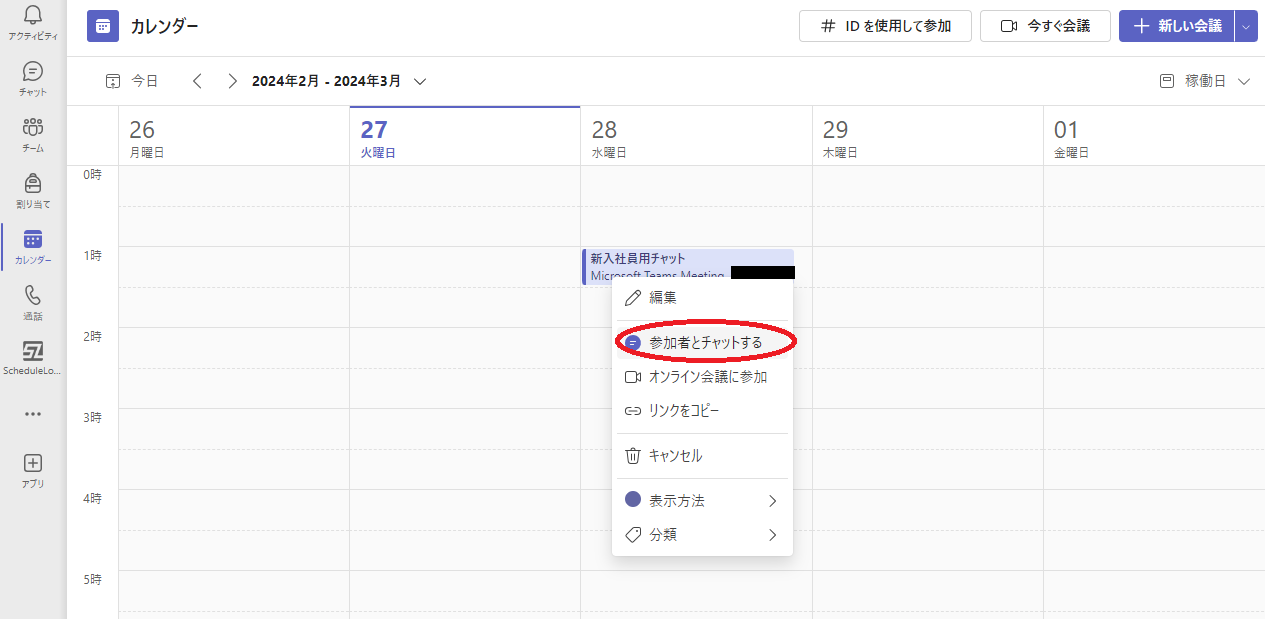Open the Activity (アクティビティ) bell icon
1265x619 pixels.
tap(33, 16)
